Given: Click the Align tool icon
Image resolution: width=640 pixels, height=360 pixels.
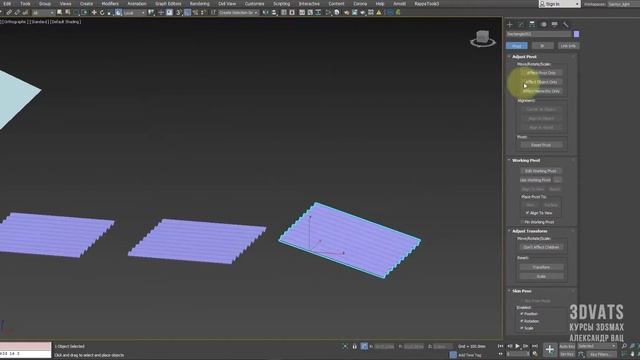Looking at the screenshot, I should pyautogui.click(x=274, y=13).
